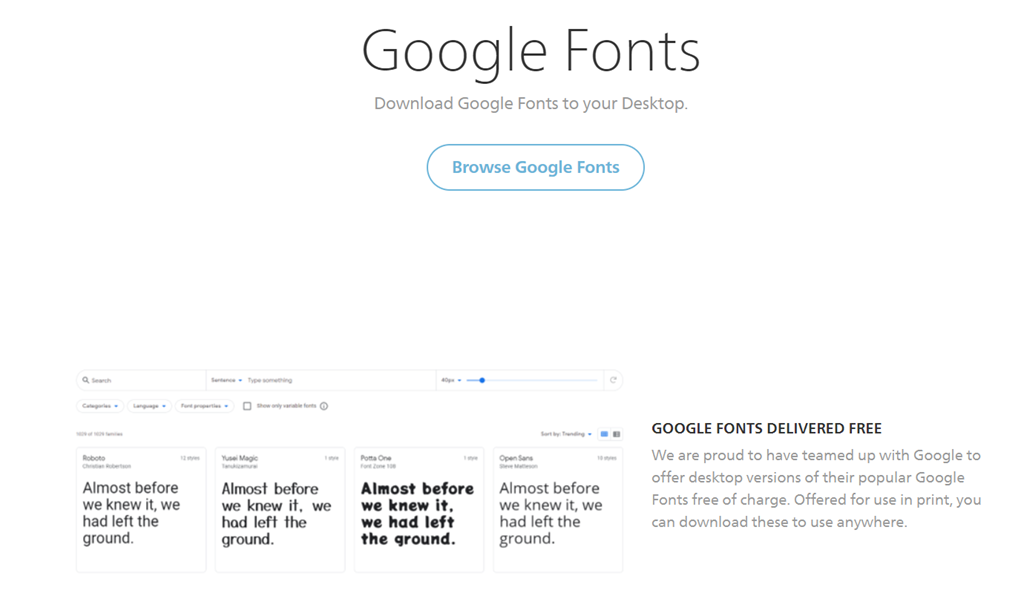Click the '10 styles' label on Open Sans
This screenshot has height=596, width=1024.
click(607, 458)
